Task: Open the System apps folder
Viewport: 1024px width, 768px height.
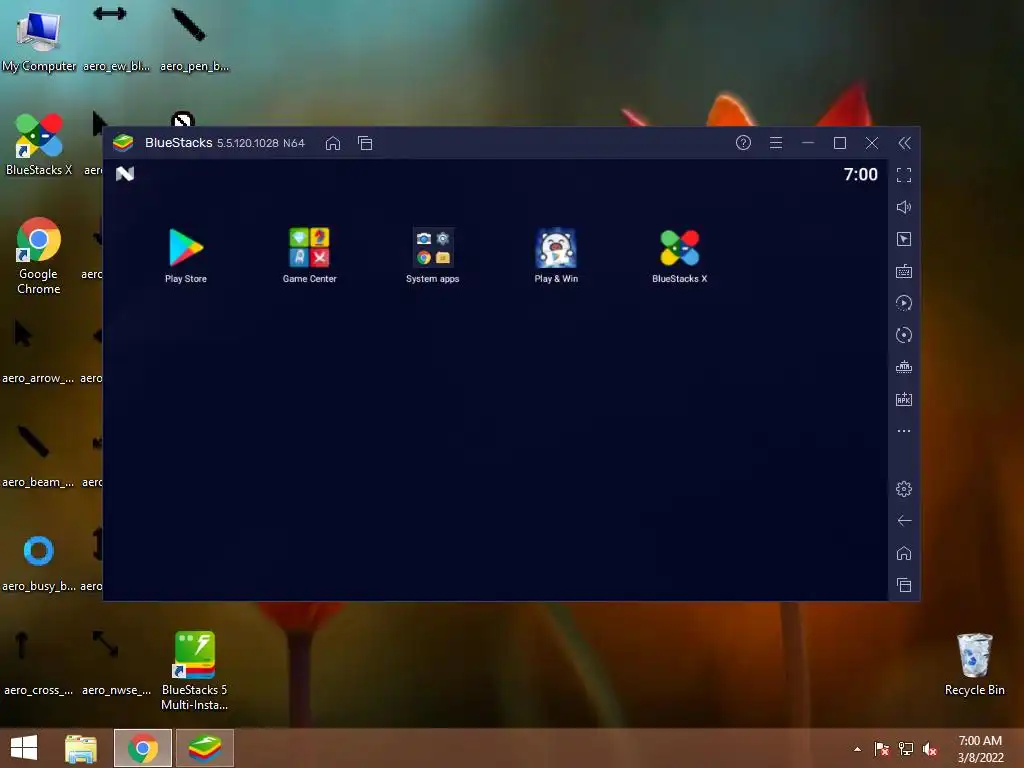Action: pyautogui.click(x=432, y=255)
